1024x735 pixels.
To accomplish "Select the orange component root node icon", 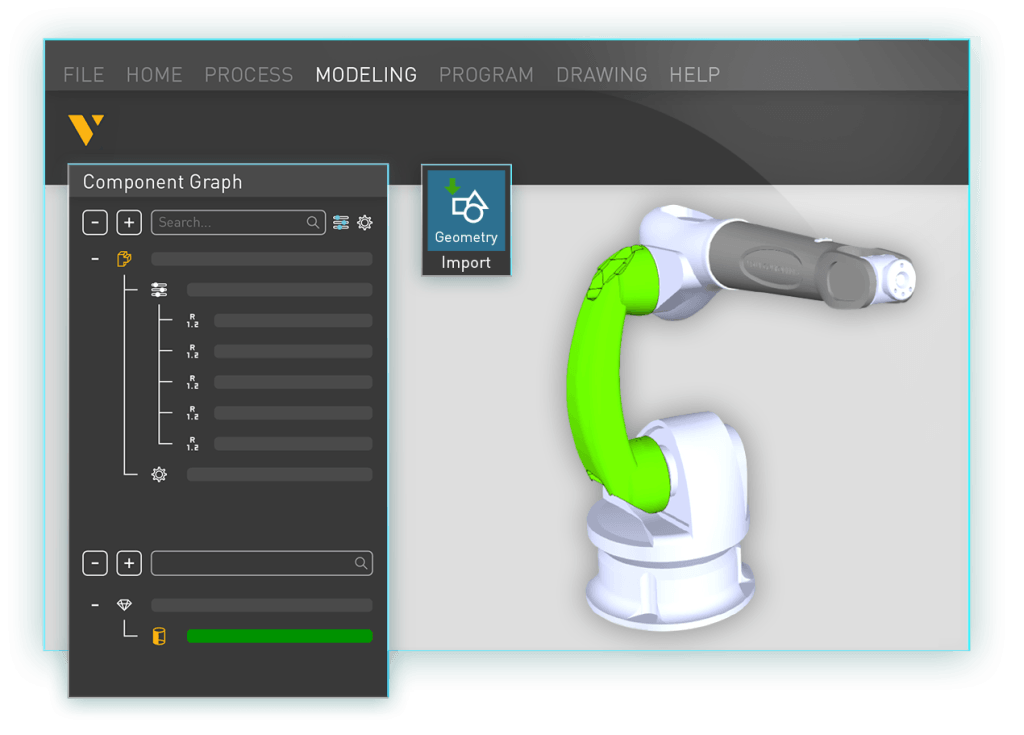I will (x=124, y=259).
